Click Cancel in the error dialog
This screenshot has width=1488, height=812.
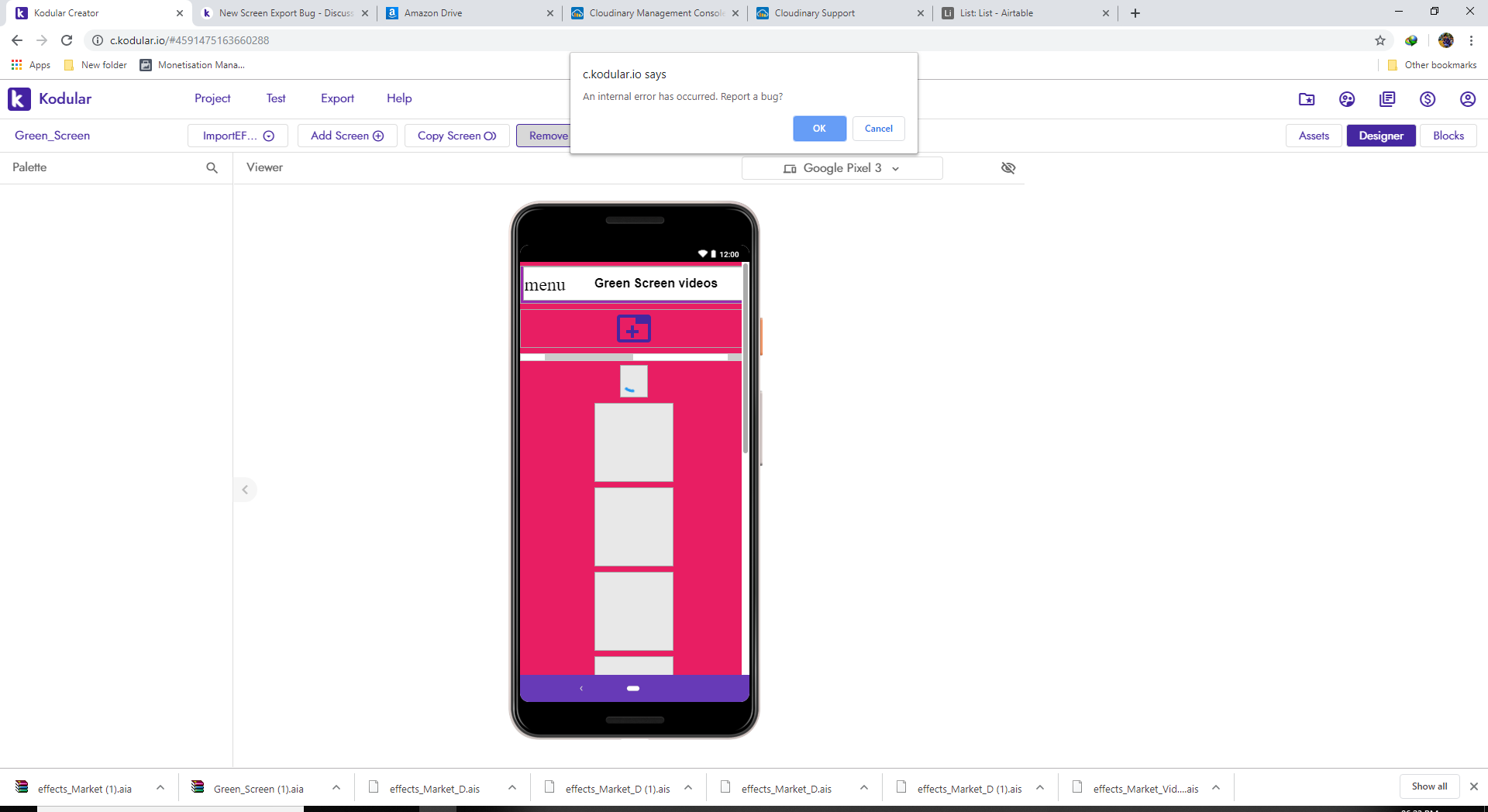click(879, 129)
